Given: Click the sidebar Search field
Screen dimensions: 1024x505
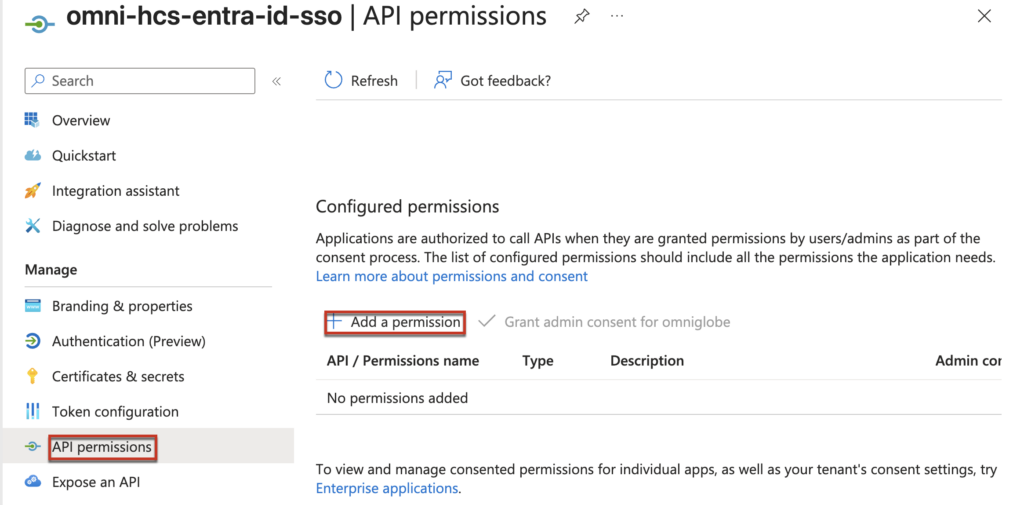Looking at the screenshot, I should (x=140, y=81).
